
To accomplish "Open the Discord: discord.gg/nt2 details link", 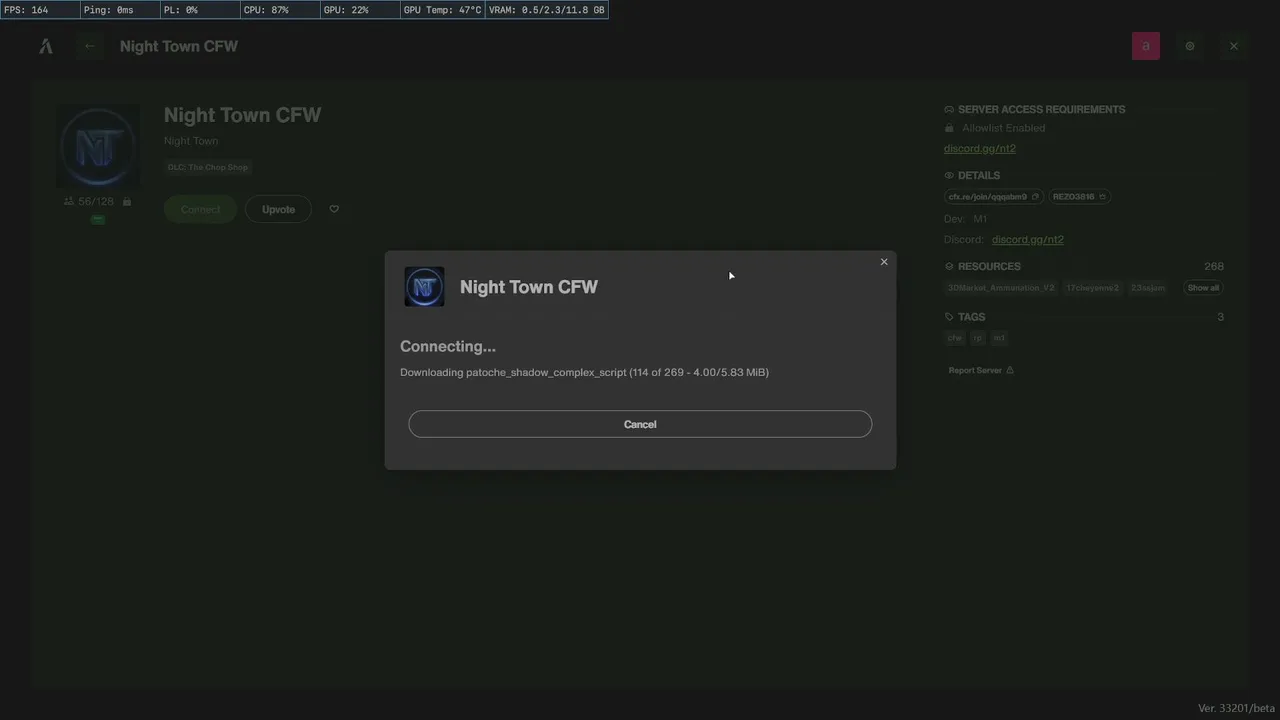I will (1028, 239).
